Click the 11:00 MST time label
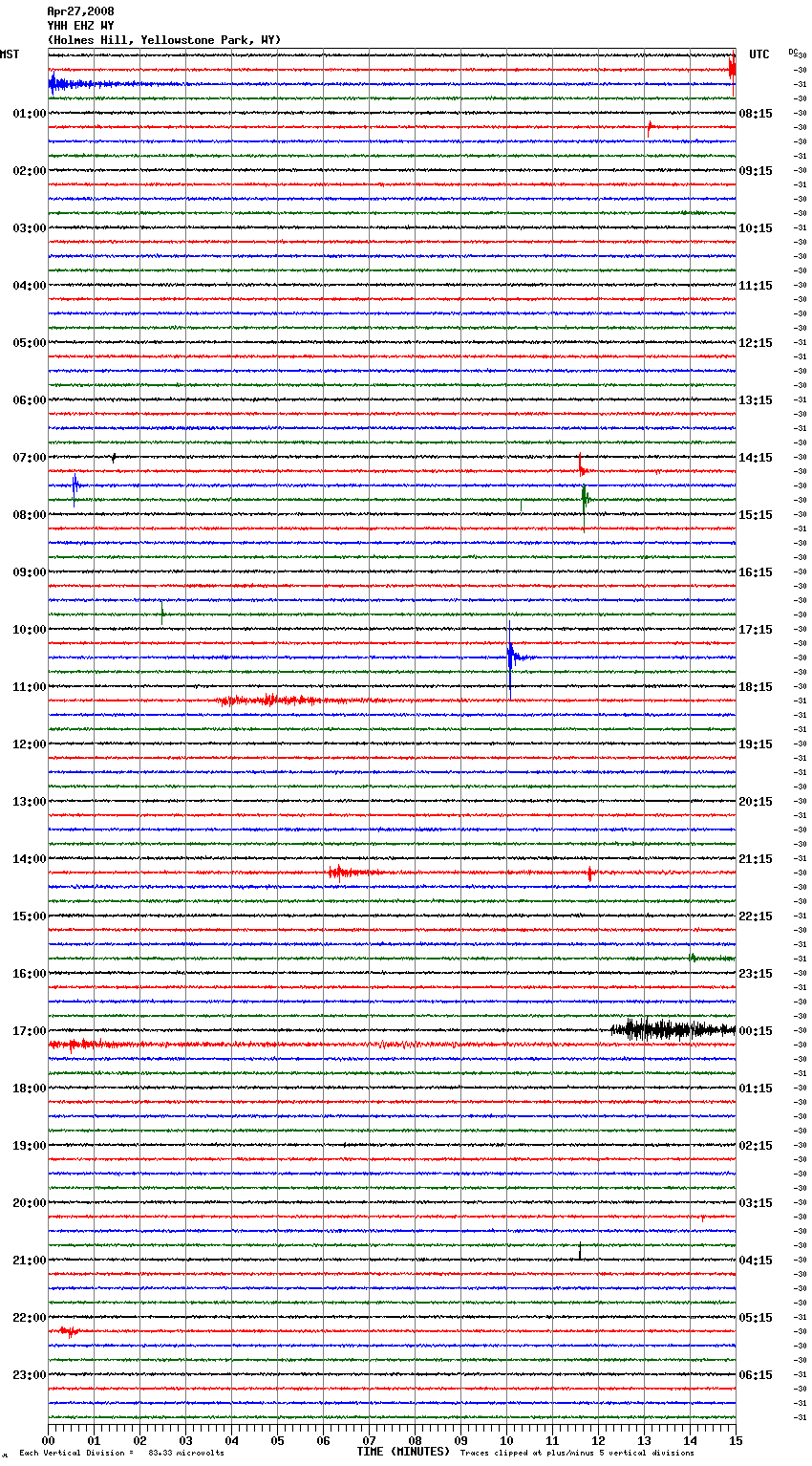This screenshot has height=1466, width=812. 29,687
